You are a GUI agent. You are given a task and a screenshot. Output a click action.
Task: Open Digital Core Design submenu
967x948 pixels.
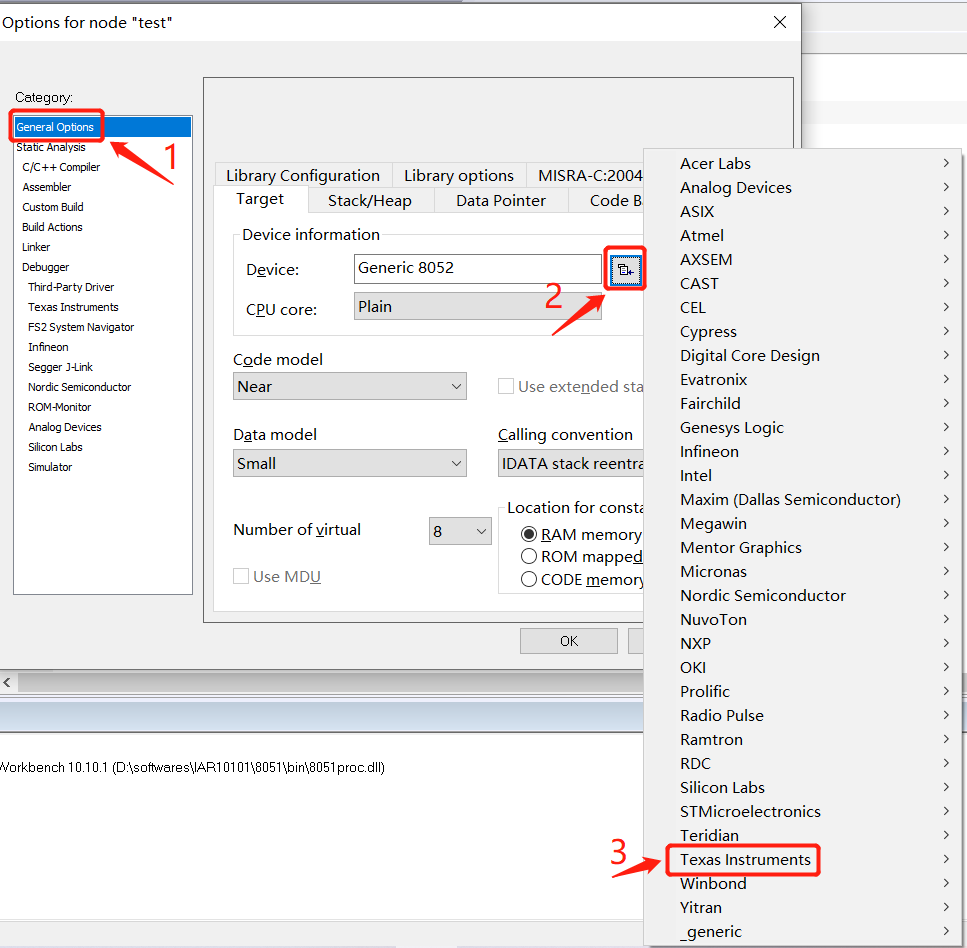coord(802,355)
